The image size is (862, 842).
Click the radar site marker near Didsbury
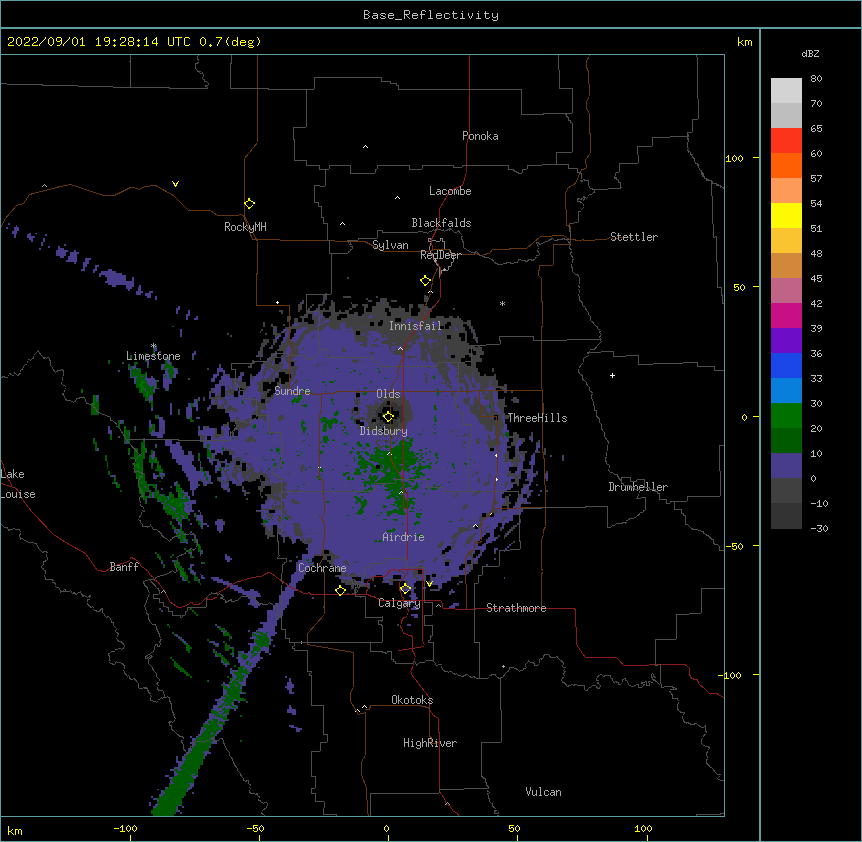click(x=388, y=417)
